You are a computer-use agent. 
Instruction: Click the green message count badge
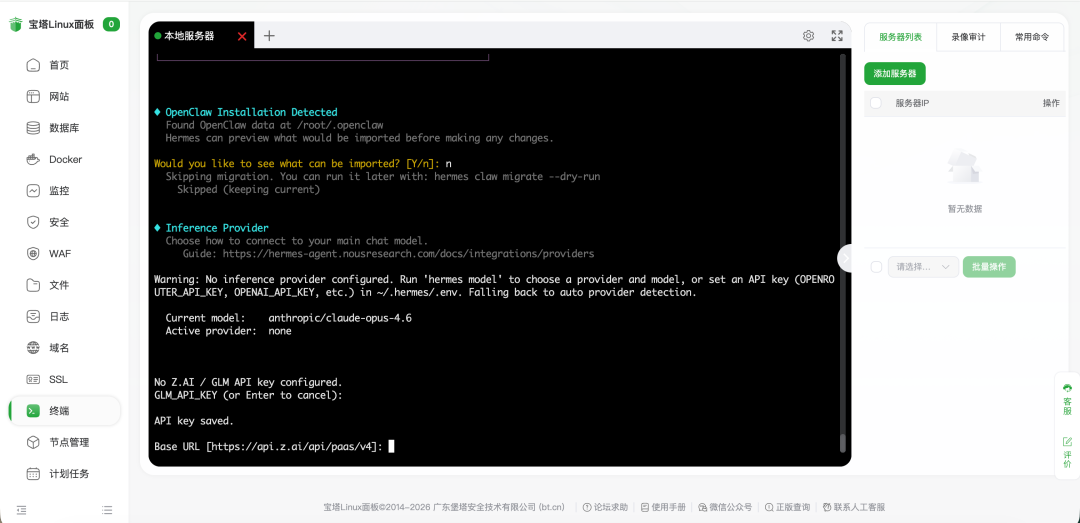[112, 24]
